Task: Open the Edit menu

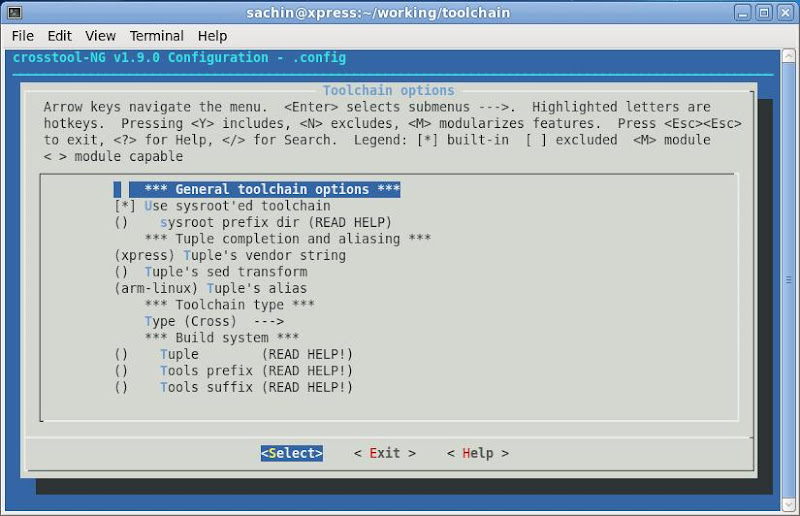Action: click(x=59, y=36)
